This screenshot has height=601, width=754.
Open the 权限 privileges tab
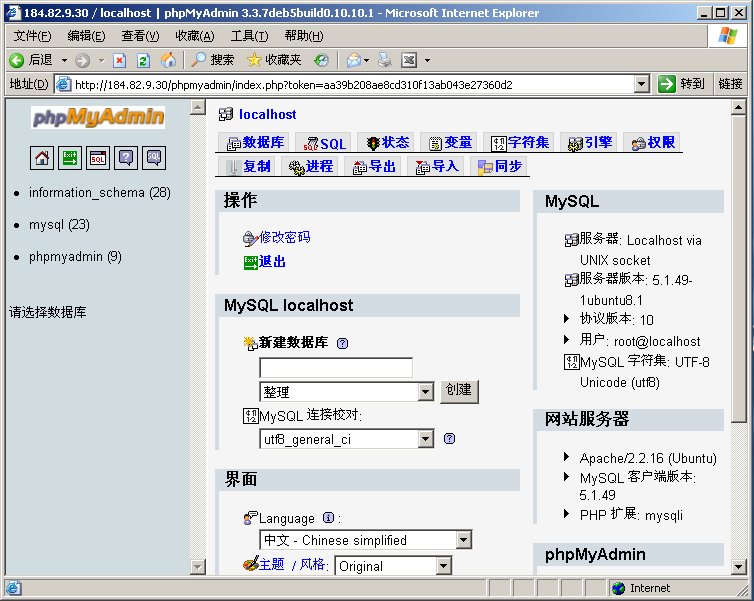tap(652, 142)
